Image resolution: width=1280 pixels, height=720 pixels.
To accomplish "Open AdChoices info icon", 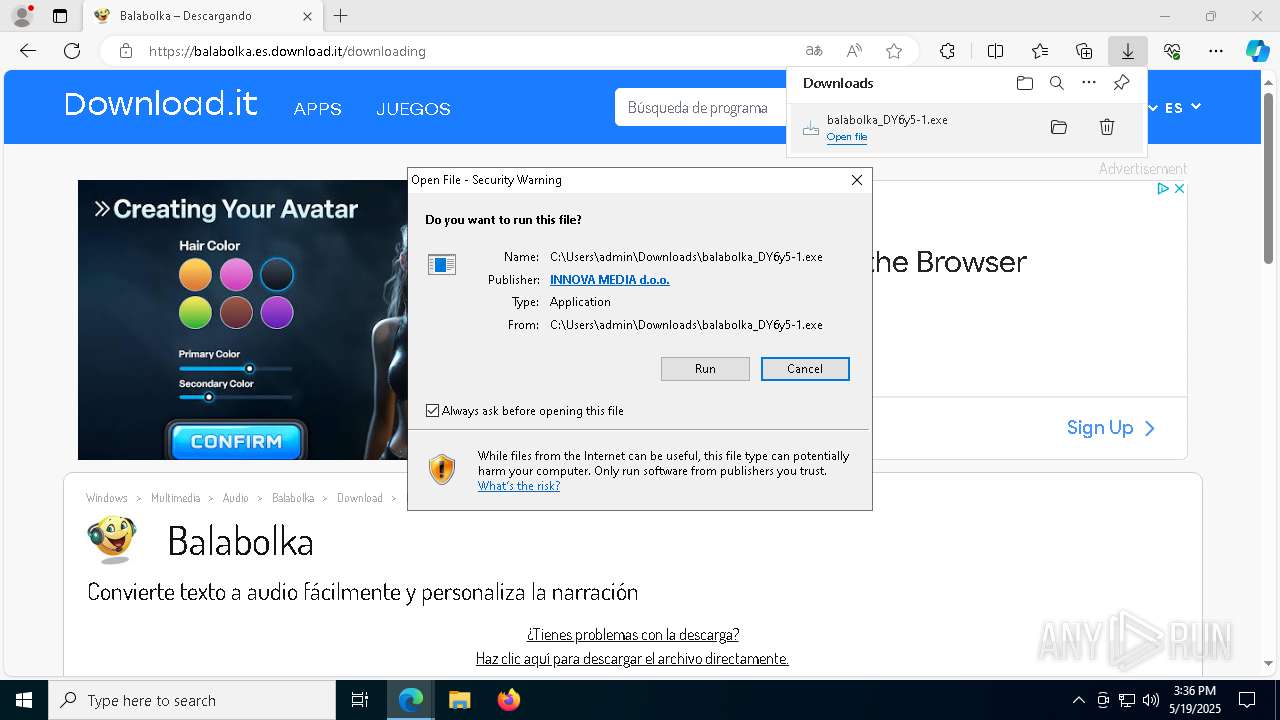I will (1164, 188).
